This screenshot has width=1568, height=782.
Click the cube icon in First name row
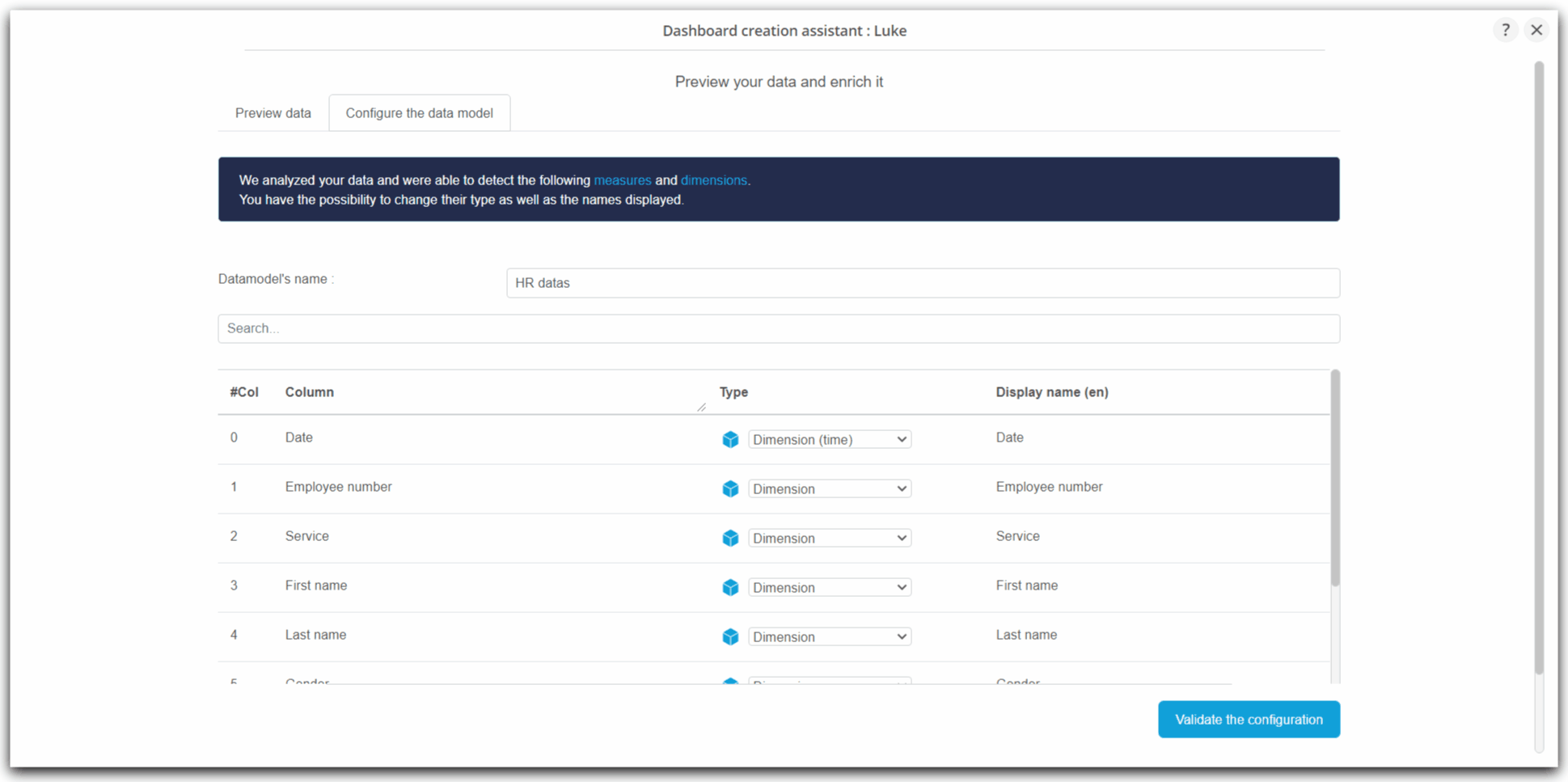click(x=730, y=587)
